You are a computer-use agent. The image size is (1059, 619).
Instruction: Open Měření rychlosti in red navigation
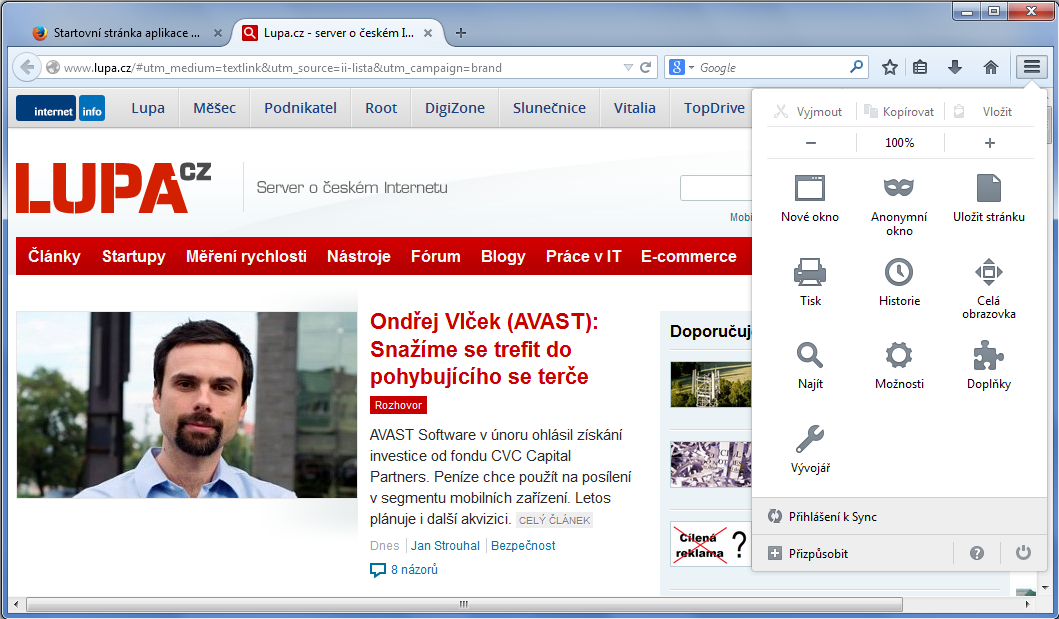(247, 257)
